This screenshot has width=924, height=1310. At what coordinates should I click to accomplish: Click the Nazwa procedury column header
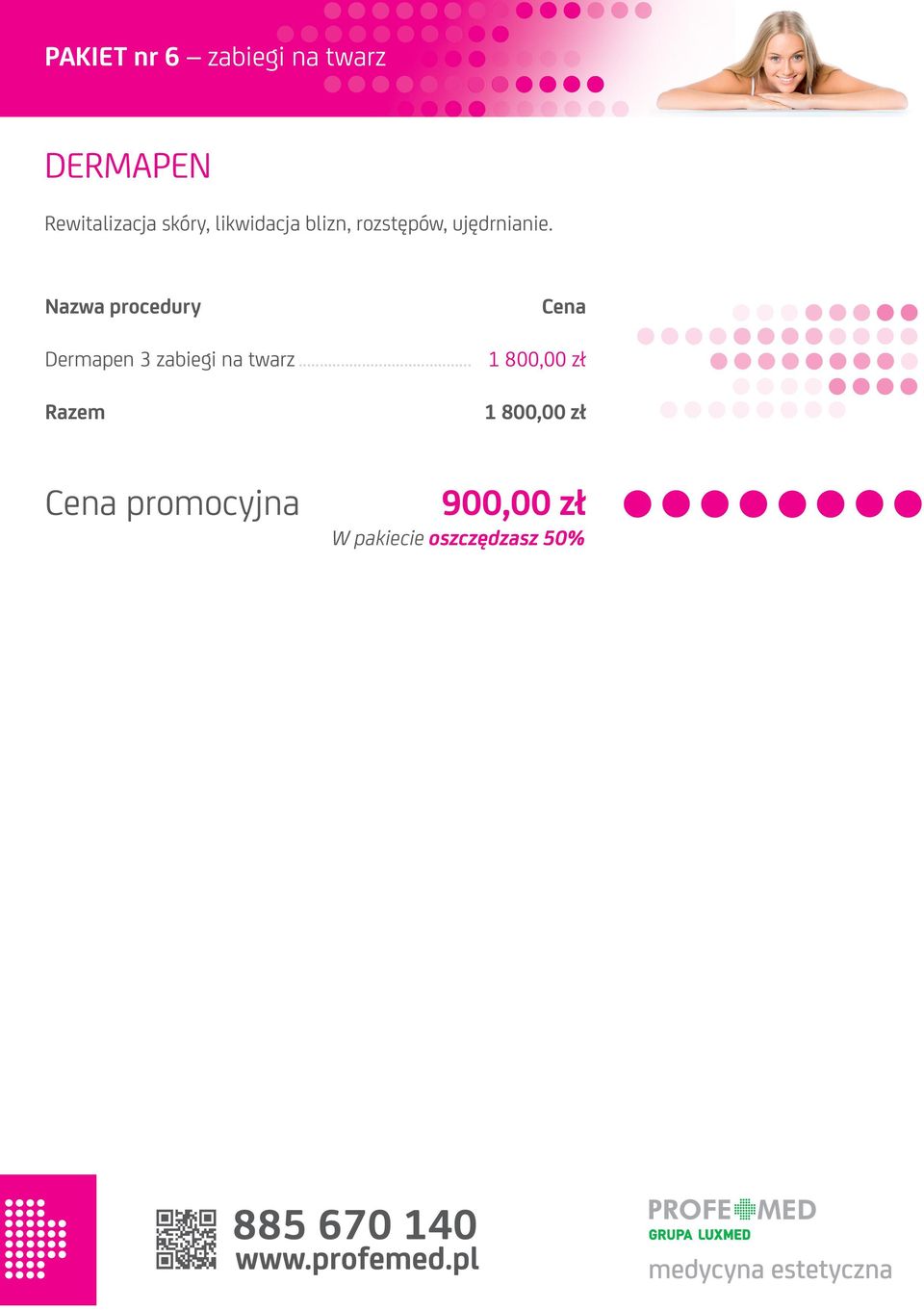point(123,307)
